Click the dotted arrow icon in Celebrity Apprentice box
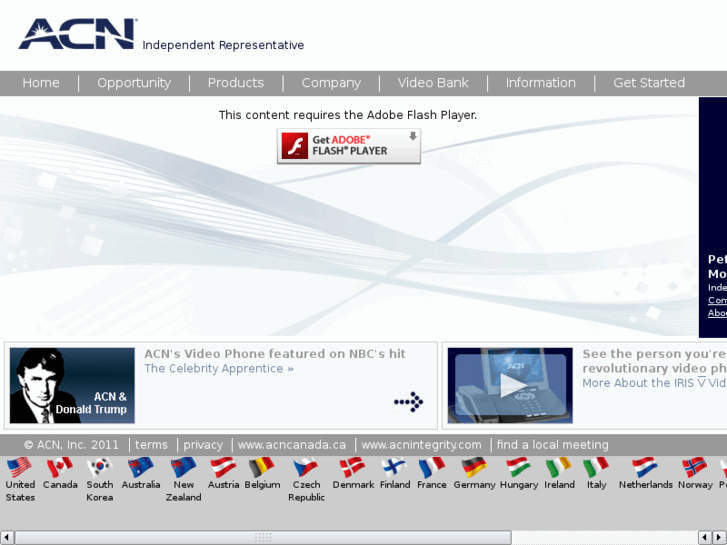727x545 pixels. coord(408,402)
